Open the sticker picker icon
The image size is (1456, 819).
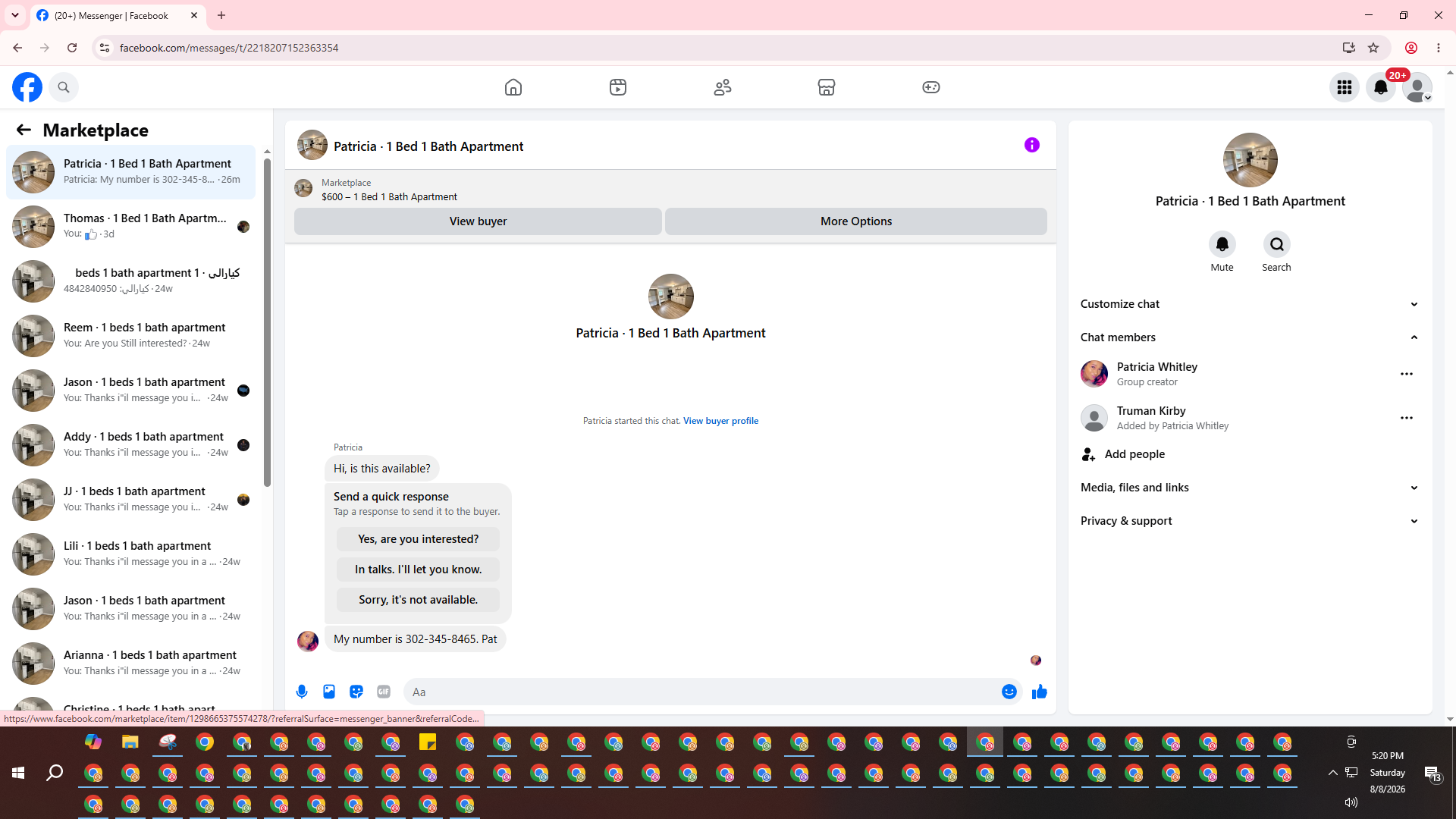pyautogui.click(x=356, y=692)
